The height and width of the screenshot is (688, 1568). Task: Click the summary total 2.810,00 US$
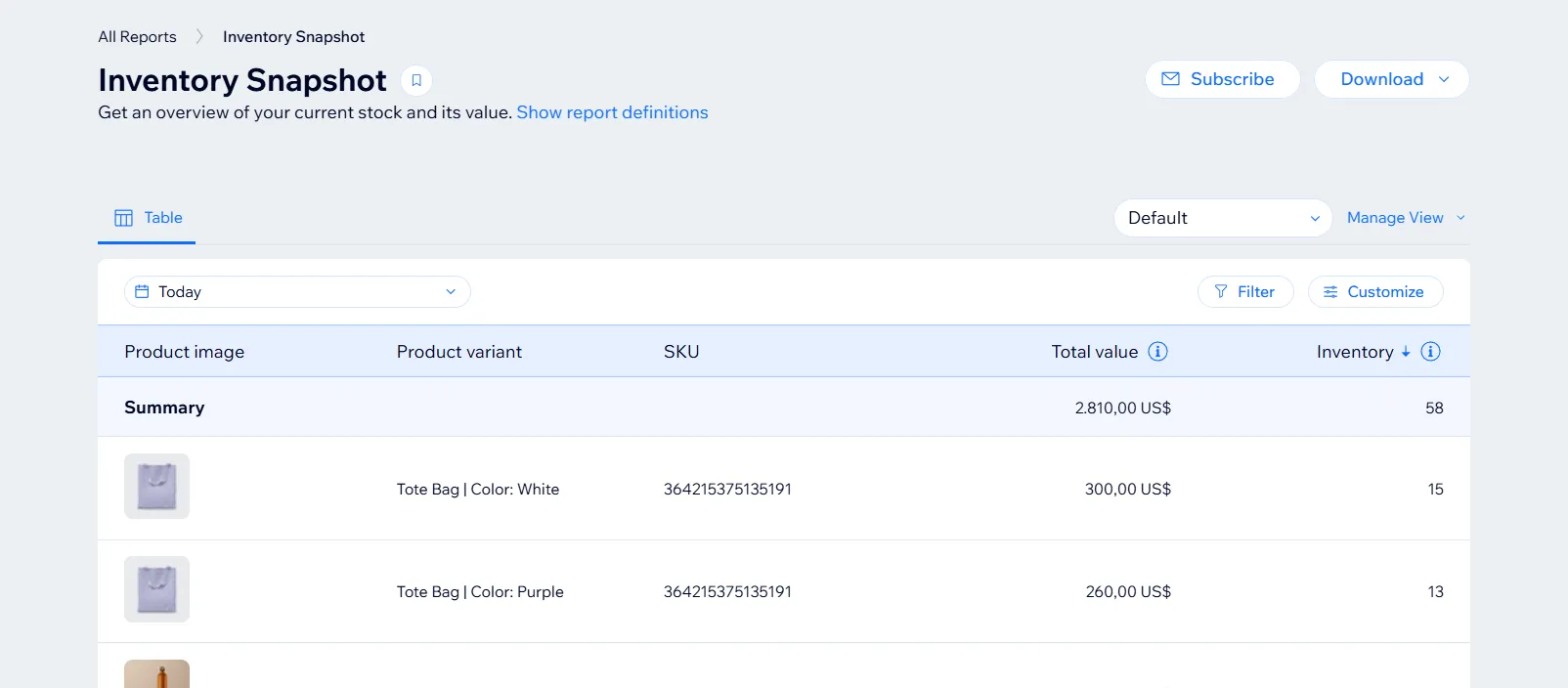tap(1123, 408)
